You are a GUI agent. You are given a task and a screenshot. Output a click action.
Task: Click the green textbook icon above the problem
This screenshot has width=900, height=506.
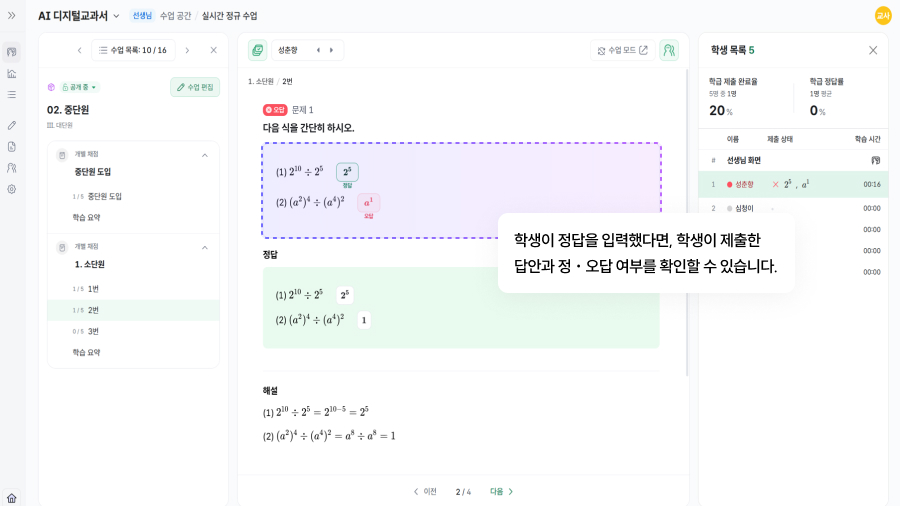click(x=258, y=50)
